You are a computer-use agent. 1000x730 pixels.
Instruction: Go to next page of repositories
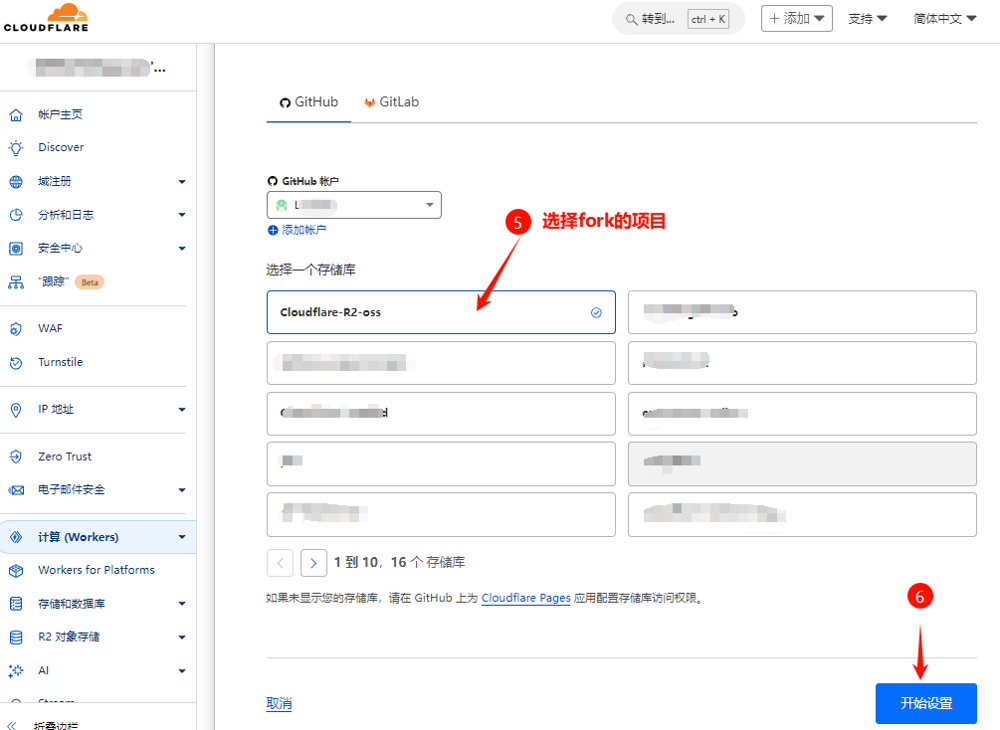(314, 563)
